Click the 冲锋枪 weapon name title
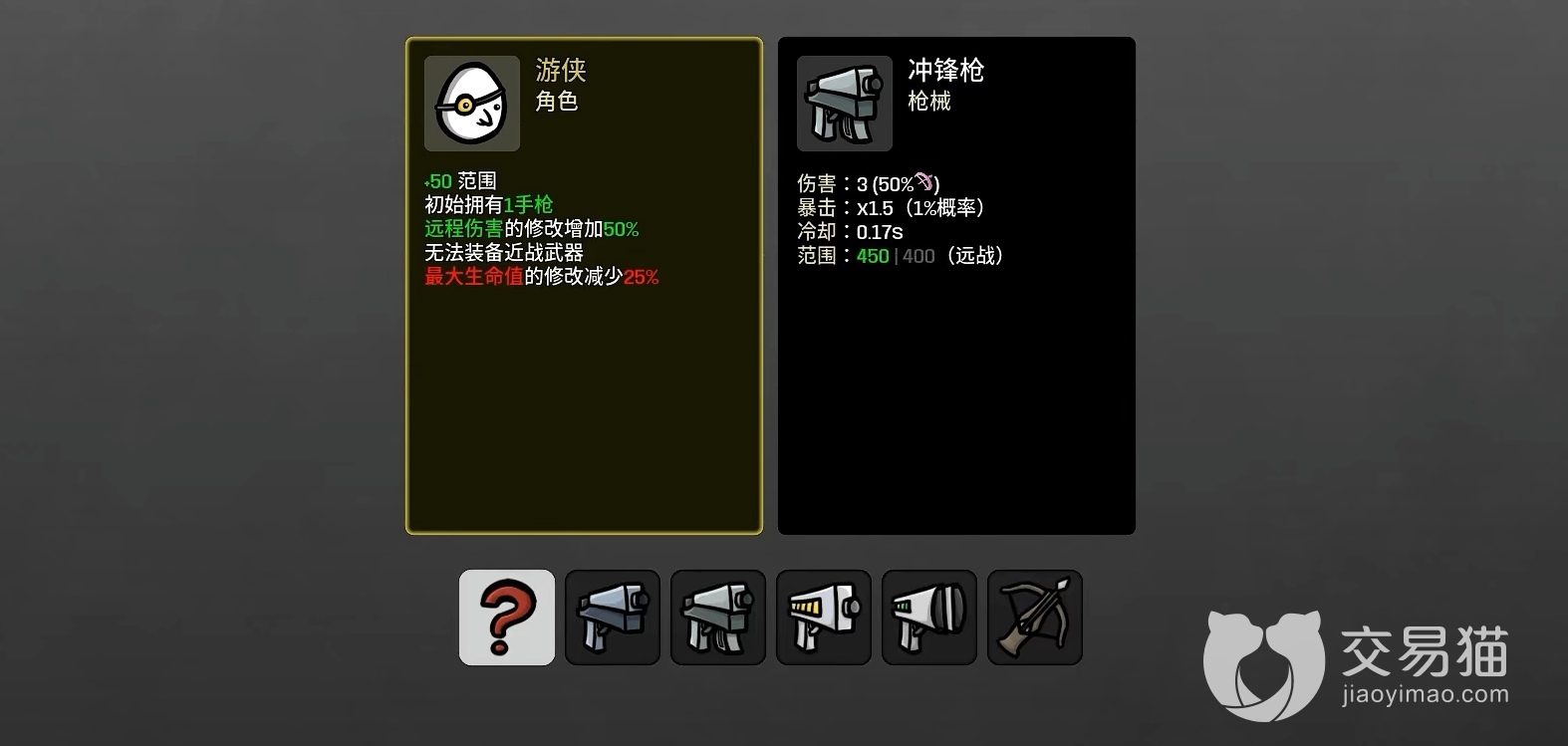This screenshot has width=1568, height=746. point(946,70)
